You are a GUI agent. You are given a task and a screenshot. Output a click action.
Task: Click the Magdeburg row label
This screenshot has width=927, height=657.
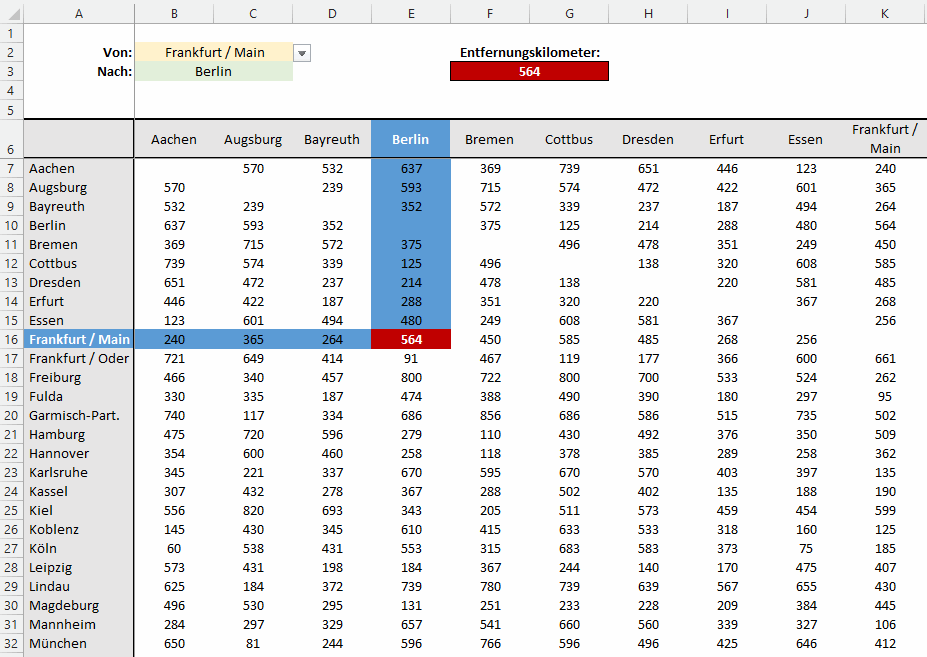coord(64,606)
